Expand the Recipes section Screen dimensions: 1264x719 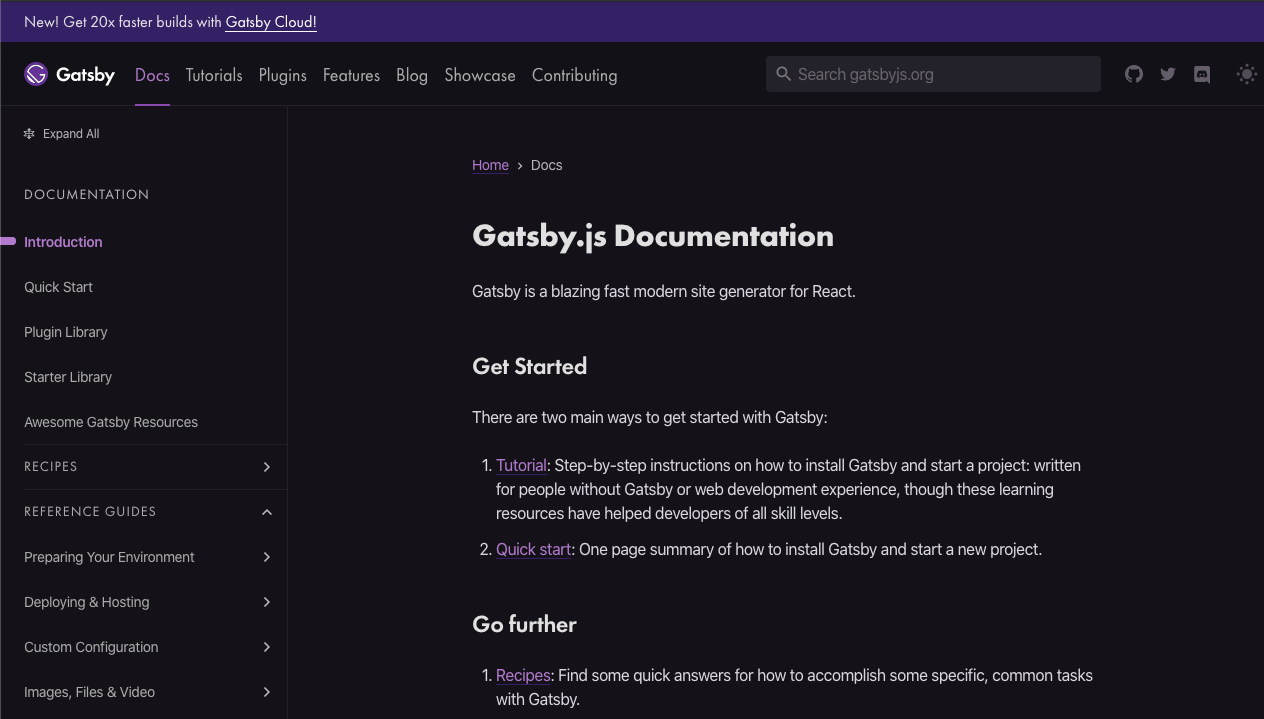(x=267, y=467)
